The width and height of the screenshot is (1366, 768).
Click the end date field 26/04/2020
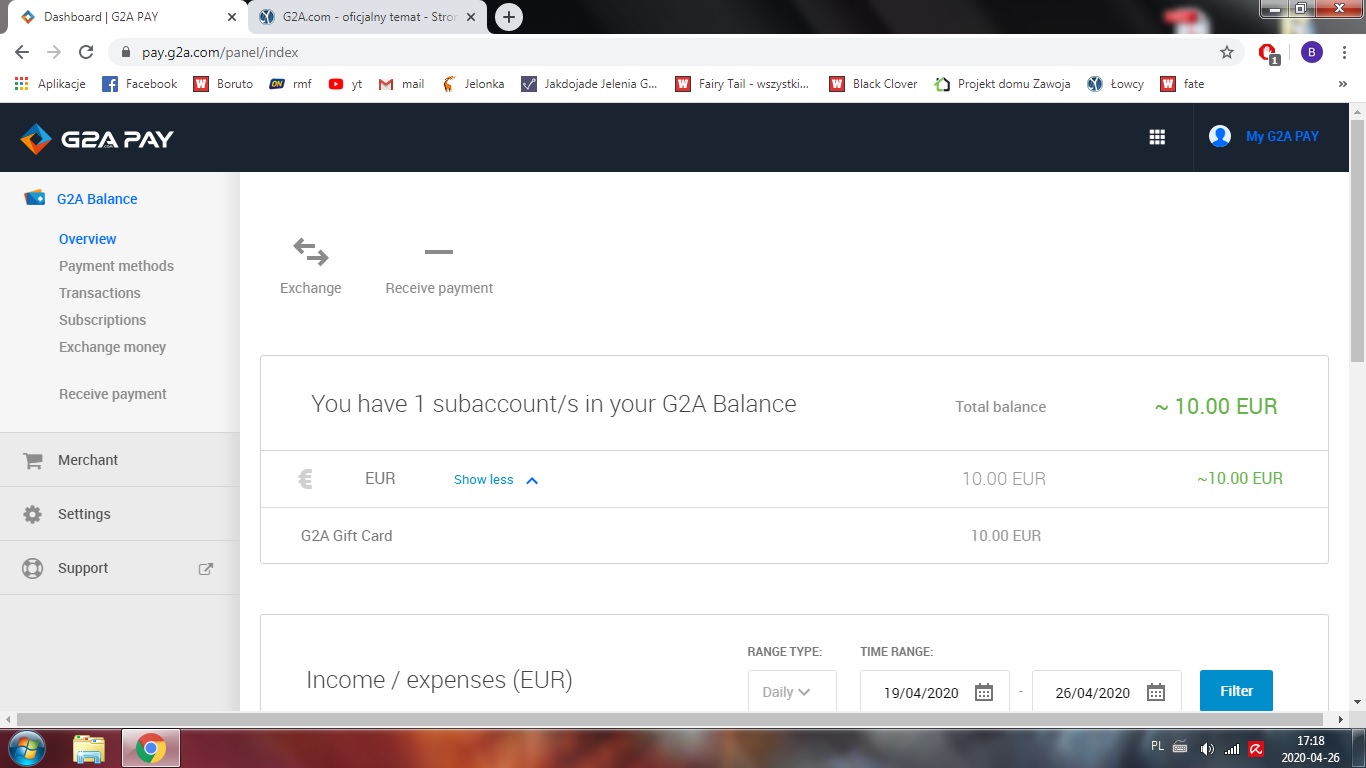(x=1106, y=691)
